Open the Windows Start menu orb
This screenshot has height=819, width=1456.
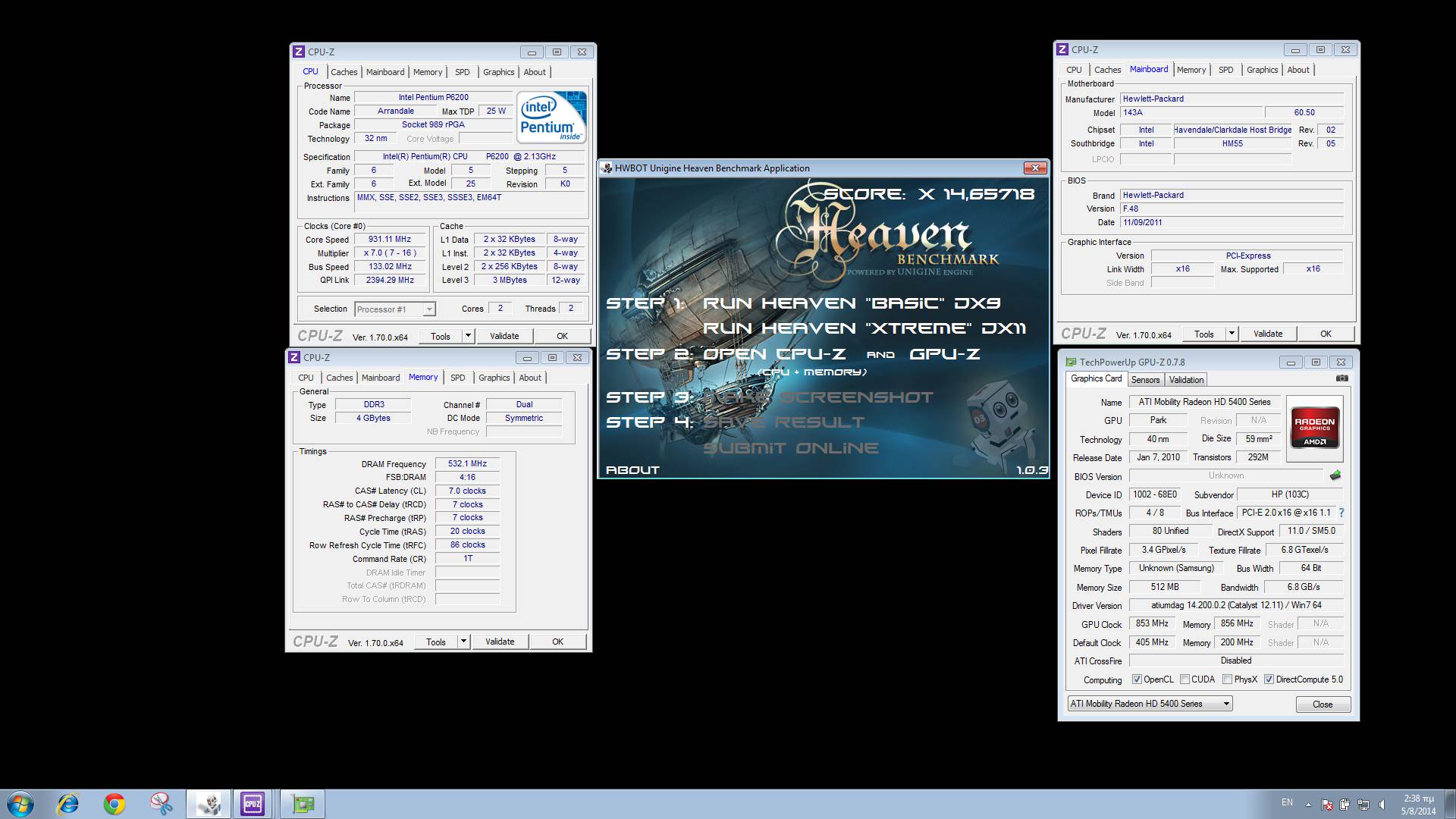(20, 804)
